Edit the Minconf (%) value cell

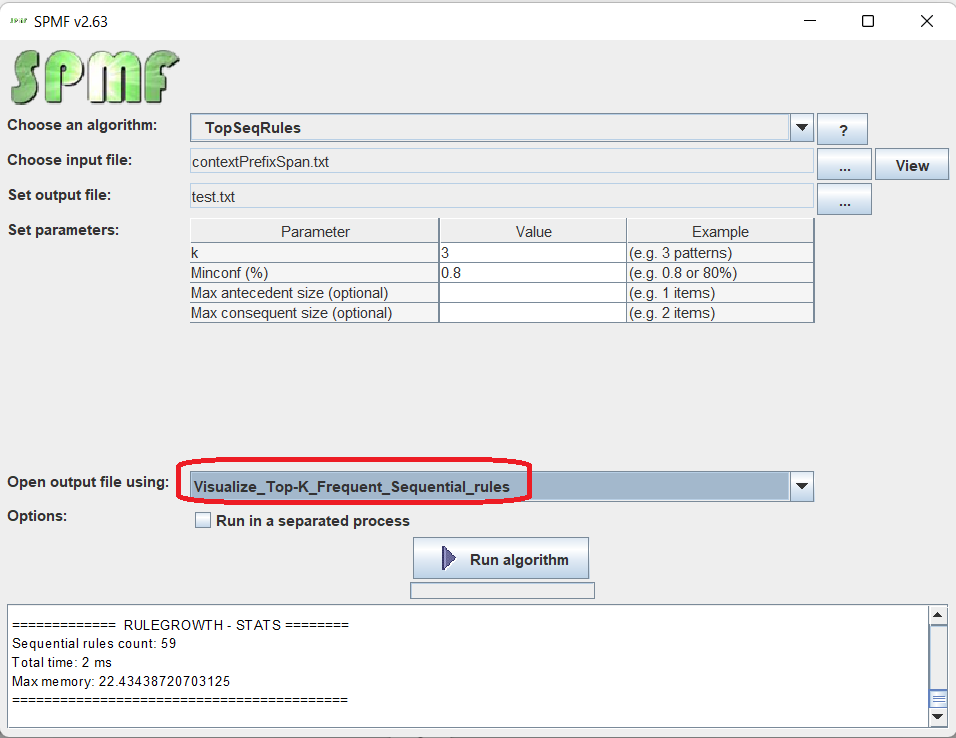532,273
